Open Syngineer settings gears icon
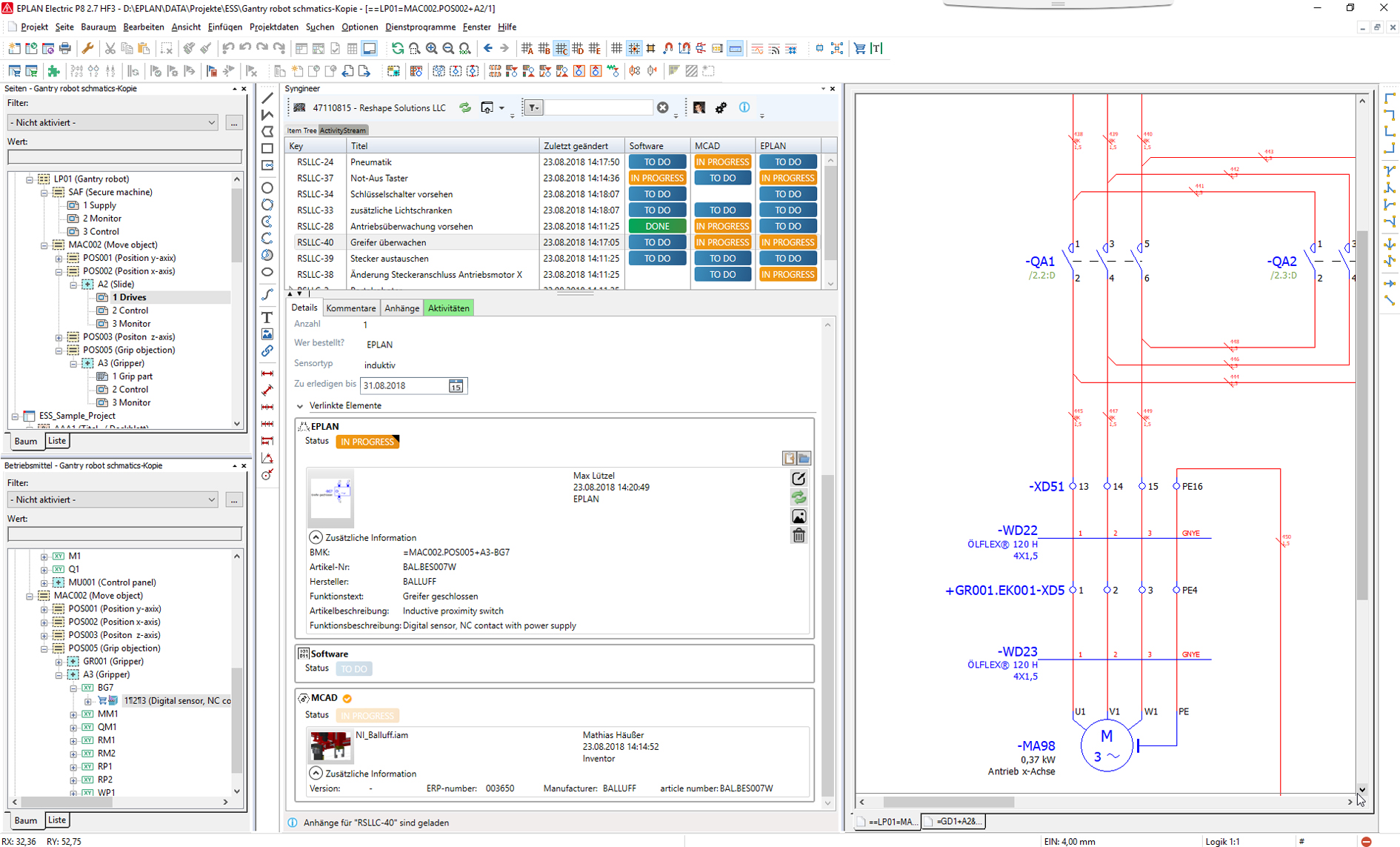1400x847 pixels. point(721,108)
